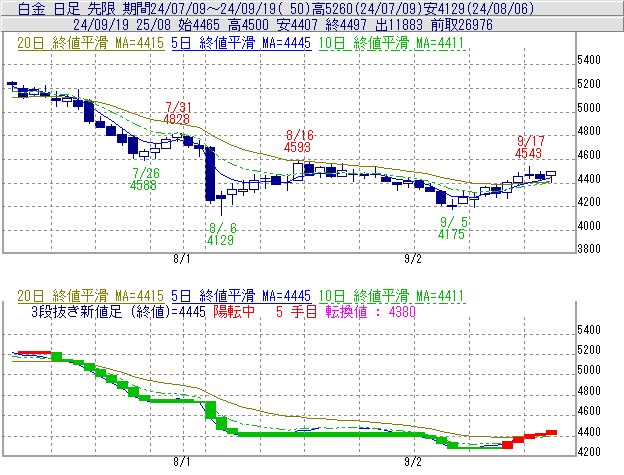This screenshot has height=475, width=624.
Task: Click the 8/1 date label under lower chart
Action: point(182,462)
